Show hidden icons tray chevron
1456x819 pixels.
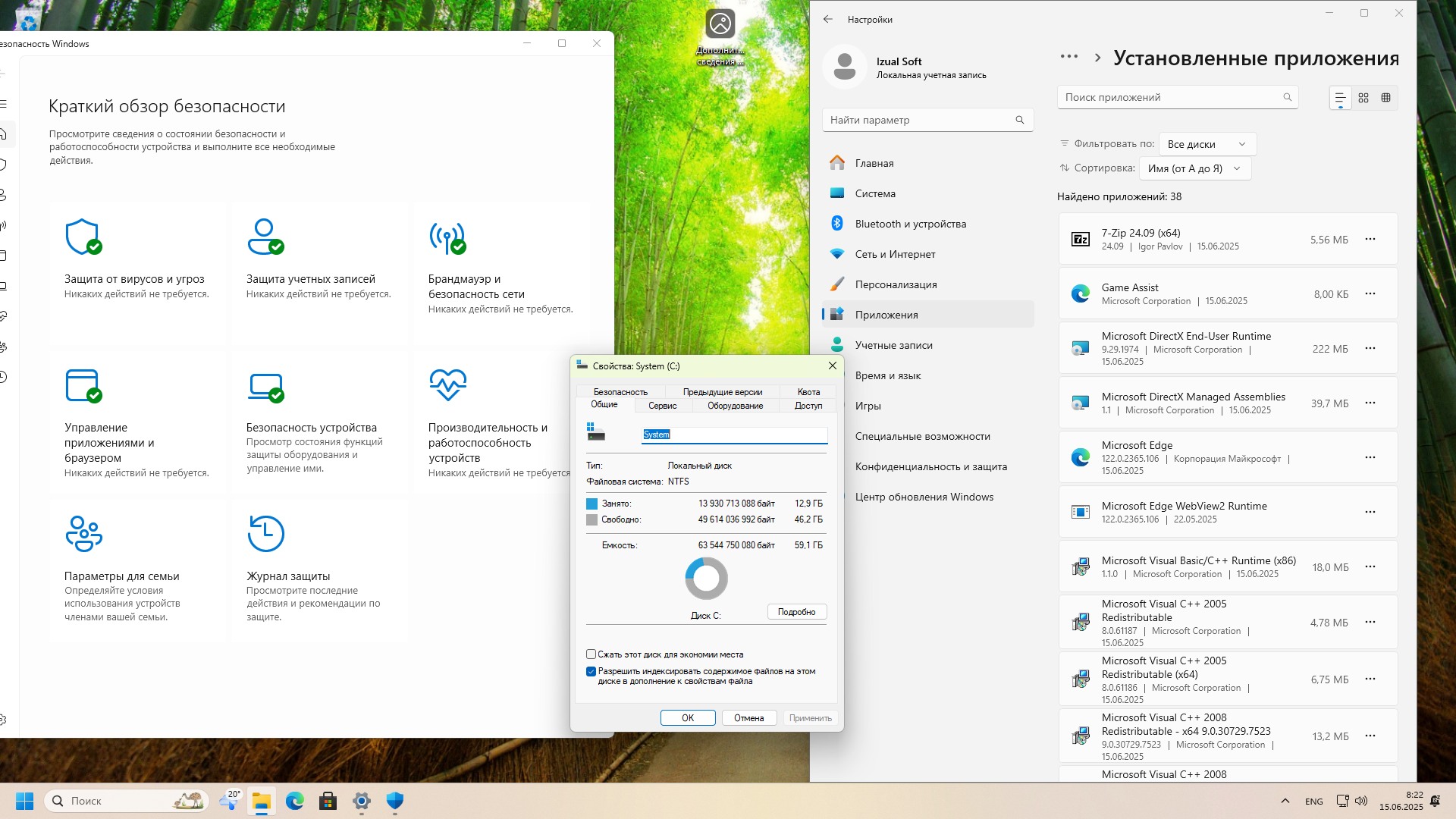[x=1285, y=801]
